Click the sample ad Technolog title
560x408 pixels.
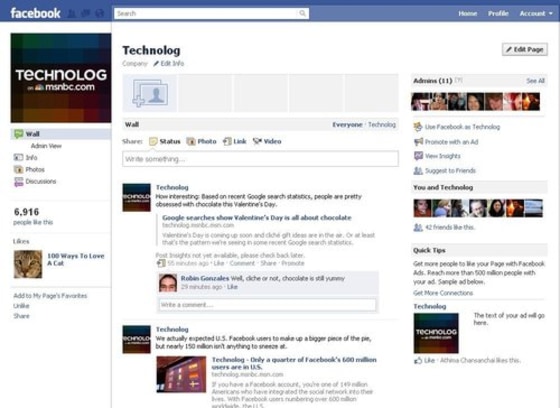pos(430,306)
